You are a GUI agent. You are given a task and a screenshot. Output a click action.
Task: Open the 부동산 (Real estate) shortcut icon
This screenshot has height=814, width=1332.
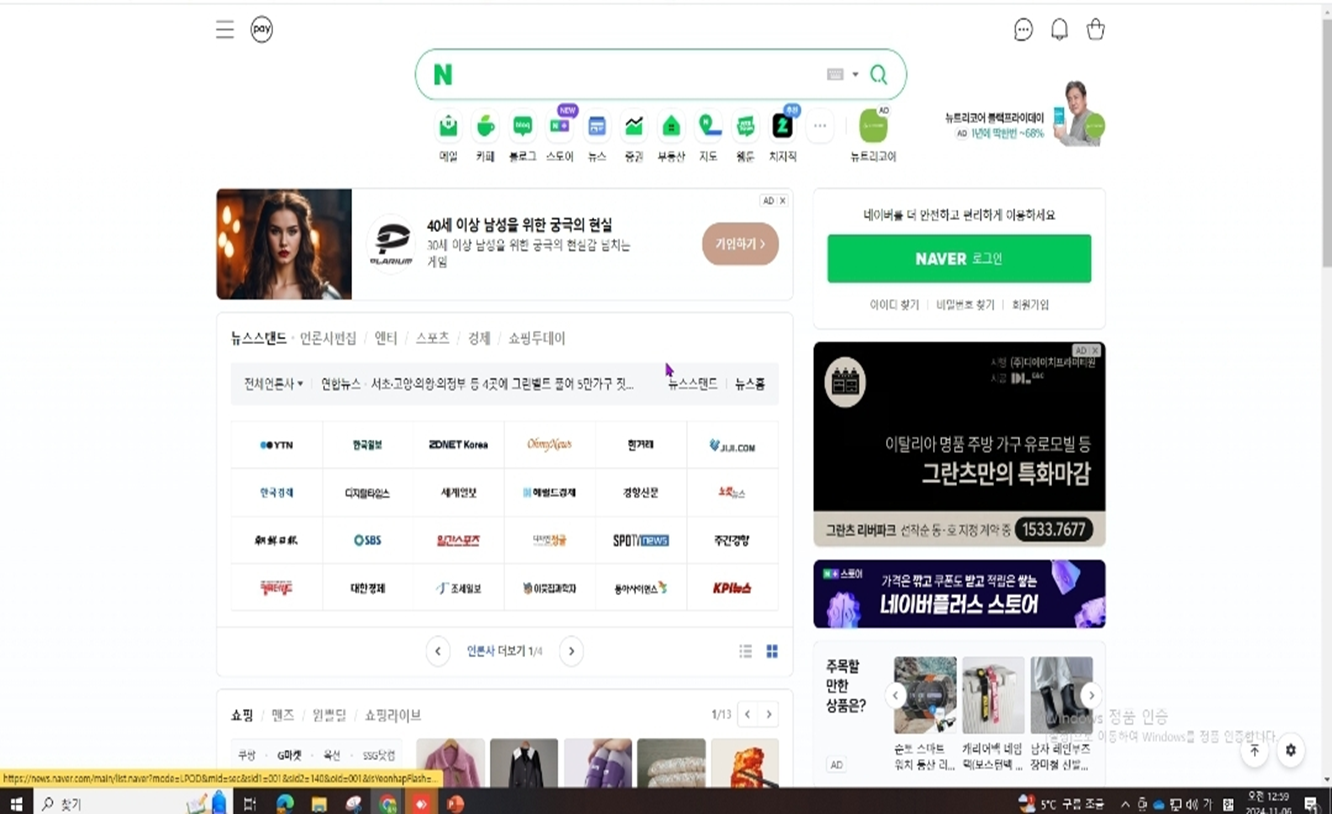point(671,126)
